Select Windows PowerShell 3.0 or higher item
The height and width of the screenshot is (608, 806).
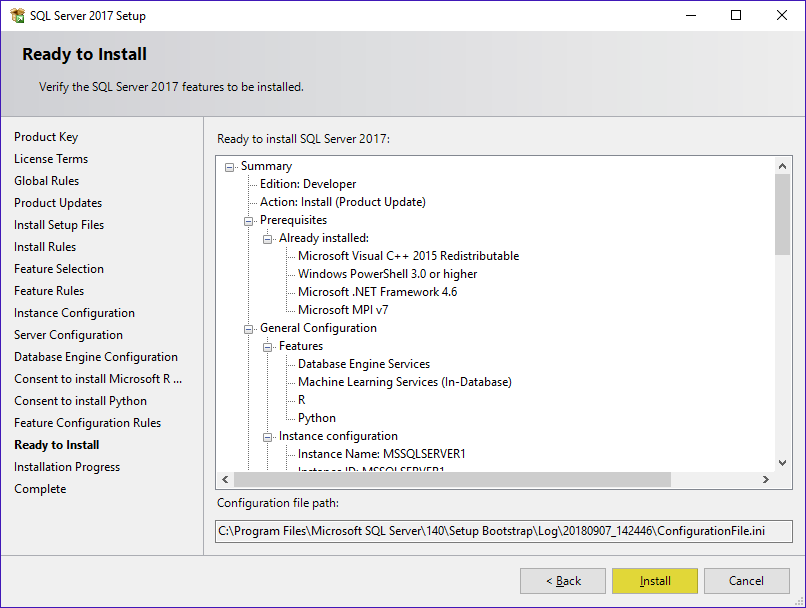[388, 274]
